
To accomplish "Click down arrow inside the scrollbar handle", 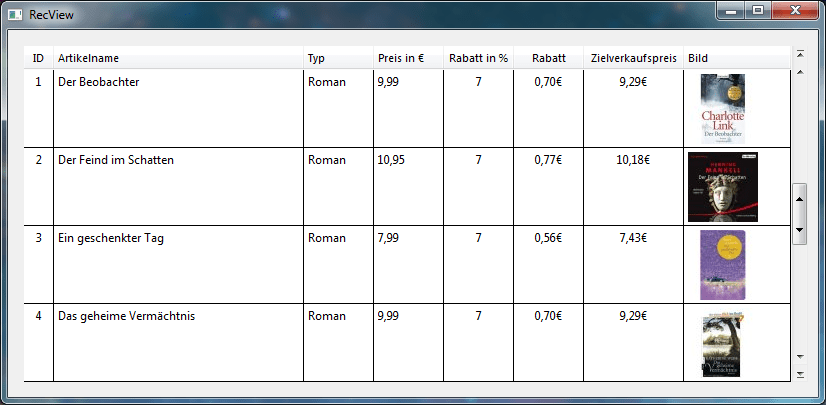I will 800,230.
